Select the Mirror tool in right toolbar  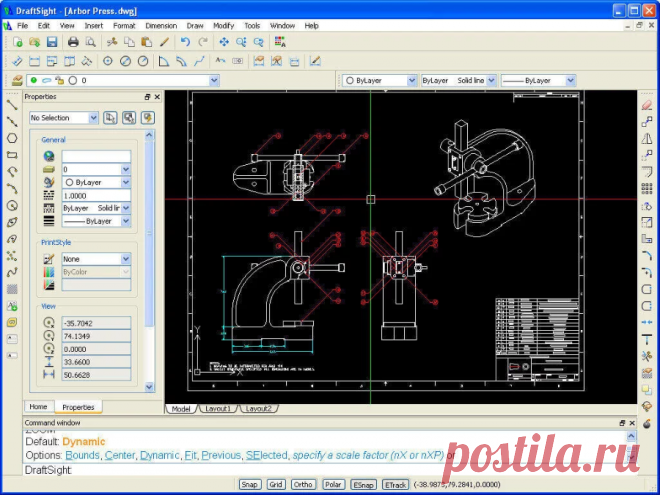pos(647,138)
